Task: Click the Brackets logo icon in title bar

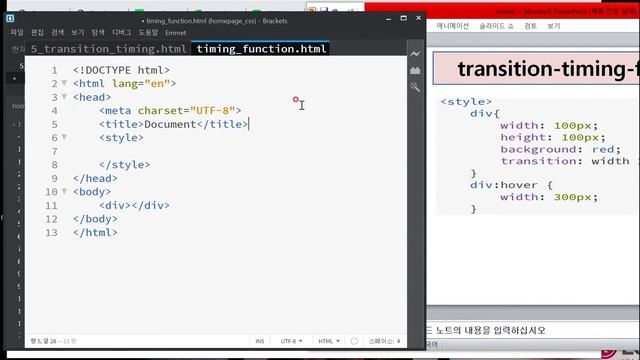Action: click(10, 18)
